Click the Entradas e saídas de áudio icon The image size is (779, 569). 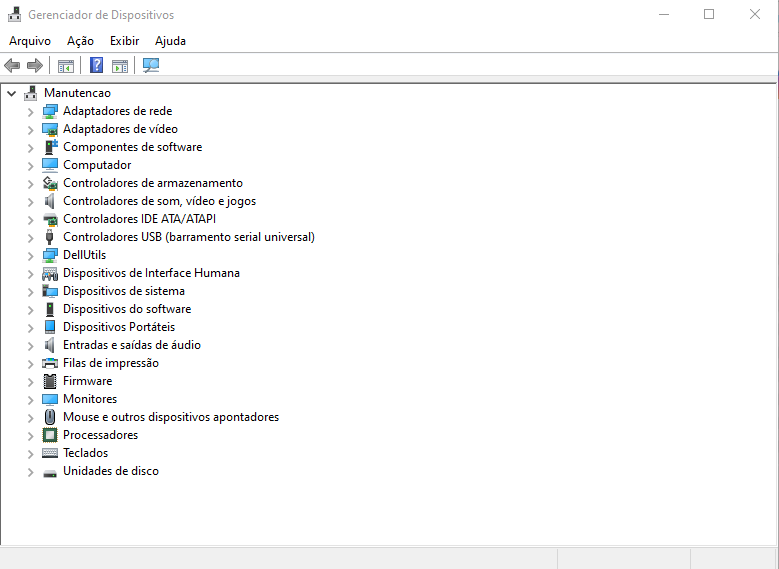point(50,345)
